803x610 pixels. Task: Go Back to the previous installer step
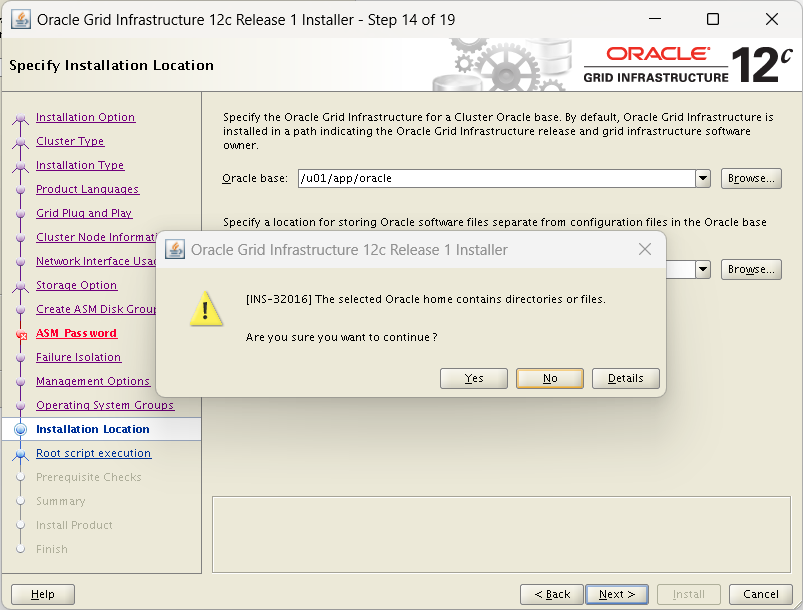tap(552, 594)
